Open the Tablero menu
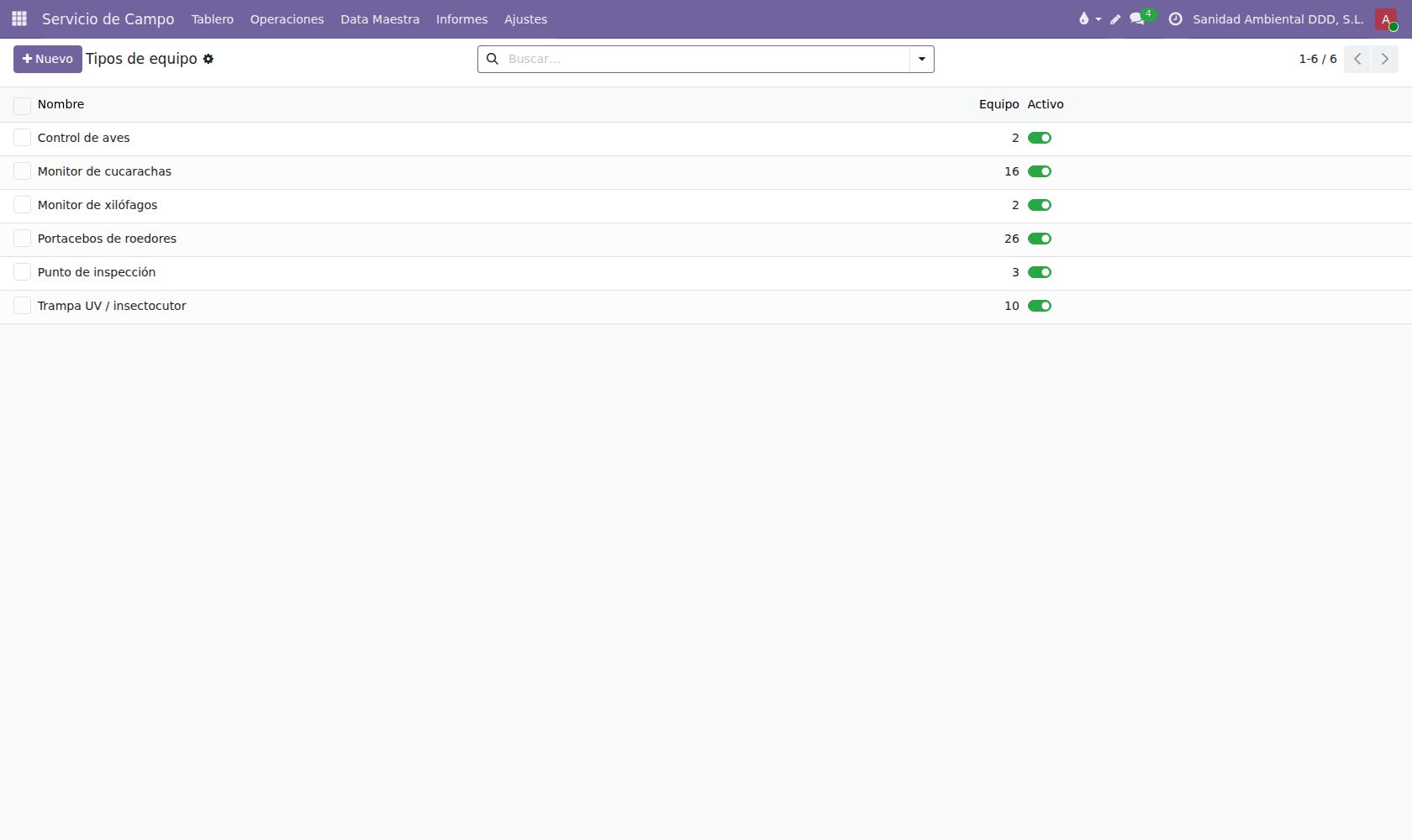1412x840 pixels. (x=213, y=19)
